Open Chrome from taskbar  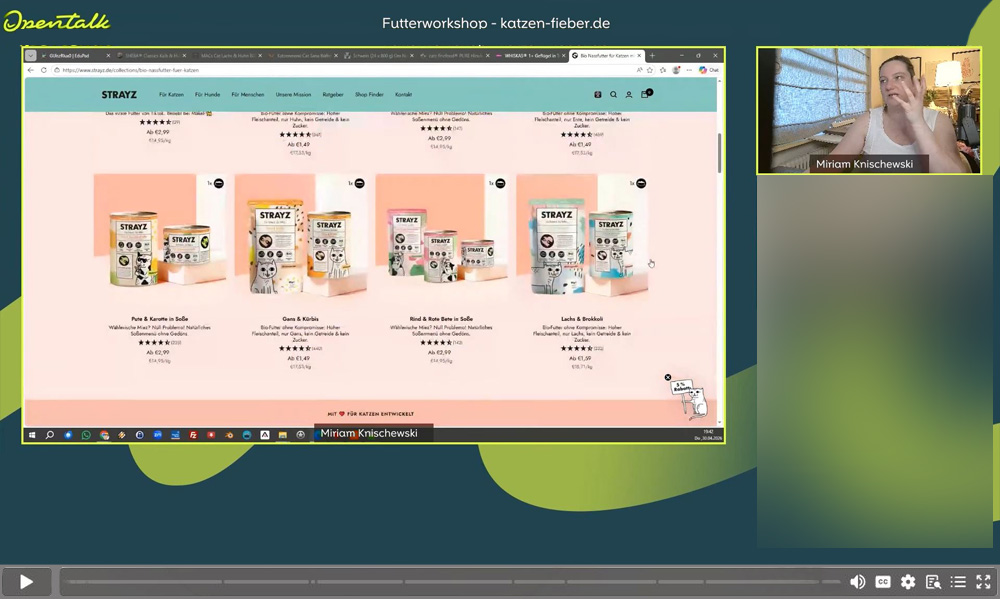click(104, 435)
